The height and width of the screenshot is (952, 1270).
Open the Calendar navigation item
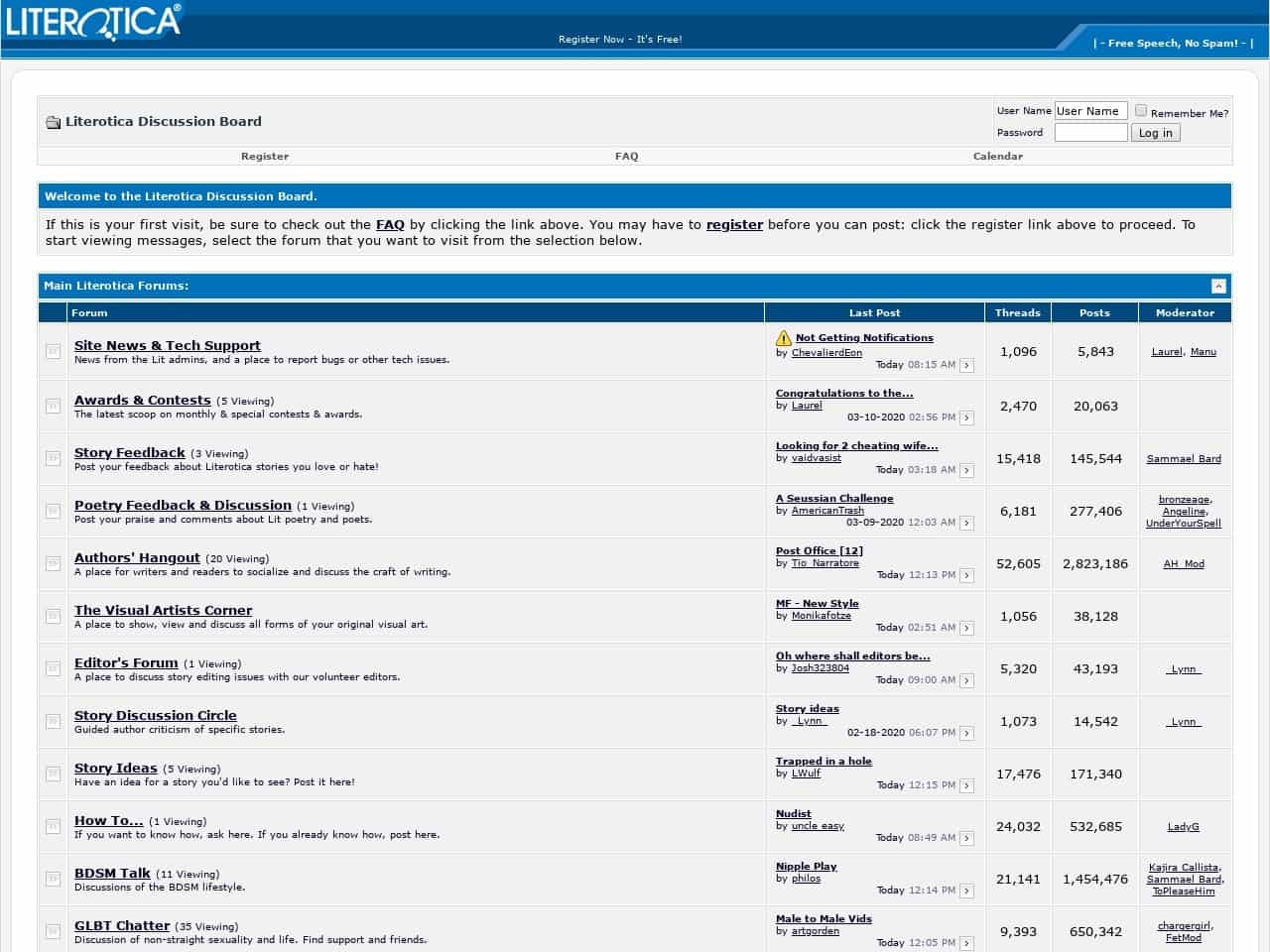(x=997, y=157)
